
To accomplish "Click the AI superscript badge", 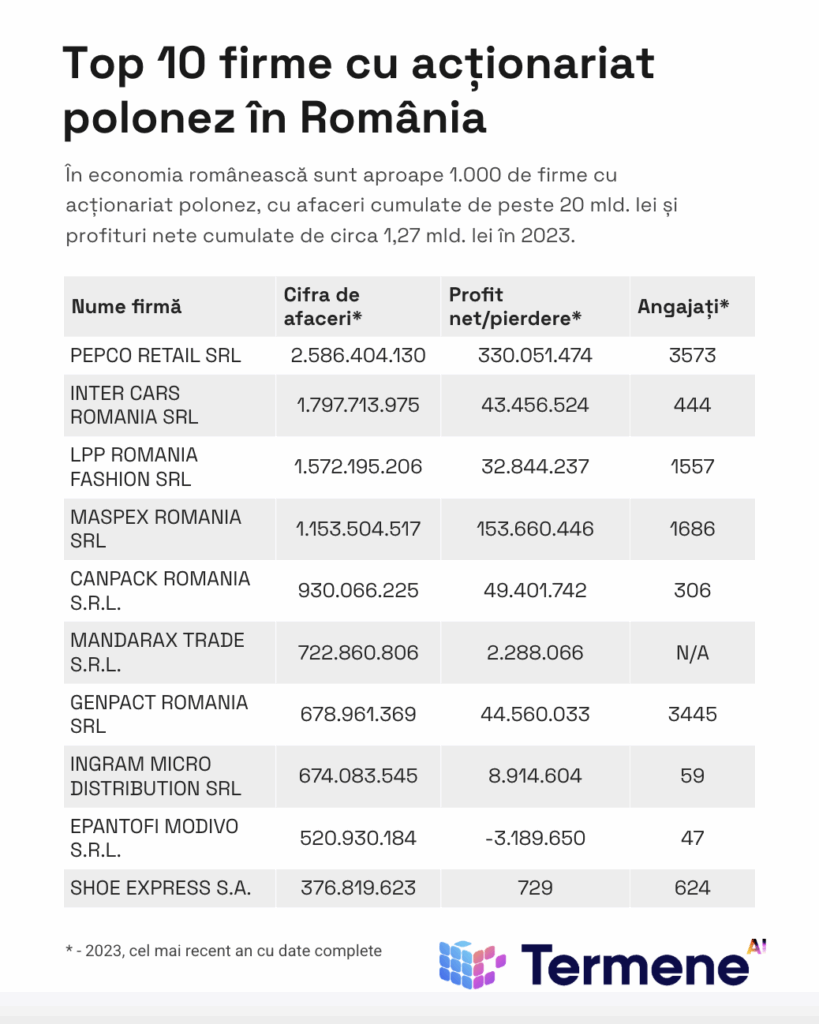I will (757, 945).
